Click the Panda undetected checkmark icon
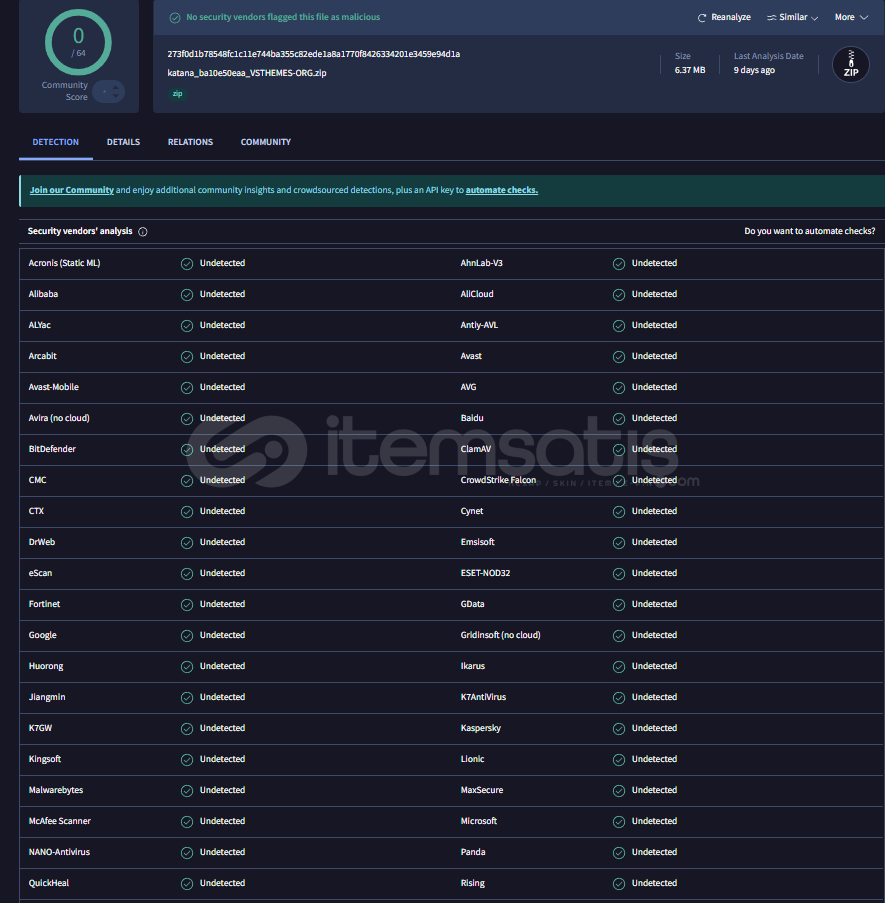 (619, 853)
